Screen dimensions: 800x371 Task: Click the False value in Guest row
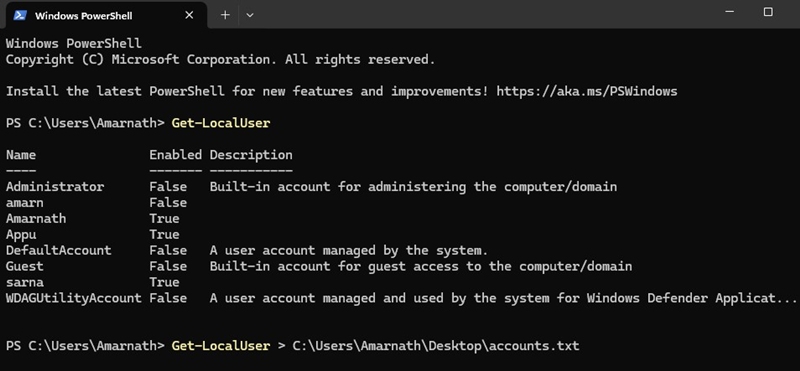tap(168, 266)
